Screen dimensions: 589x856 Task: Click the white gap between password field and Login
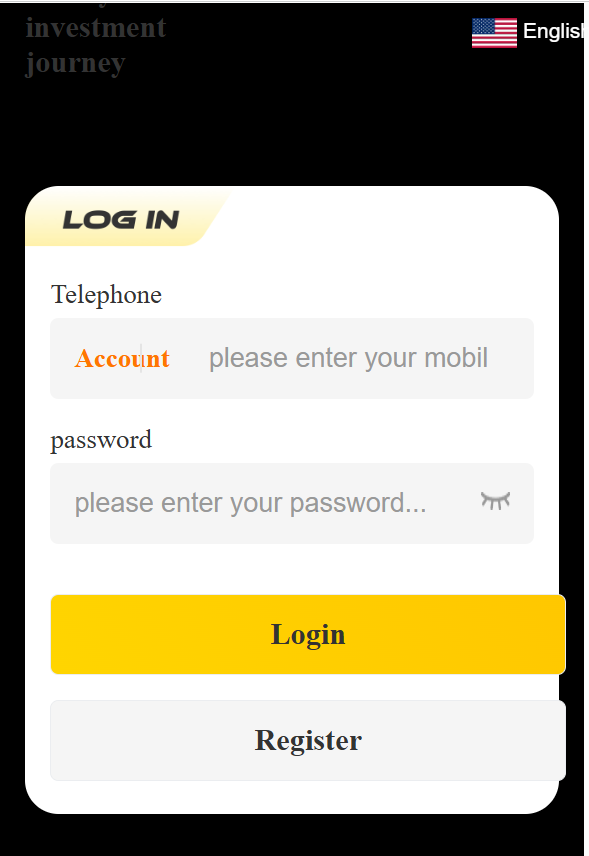(x=292, y=569)
